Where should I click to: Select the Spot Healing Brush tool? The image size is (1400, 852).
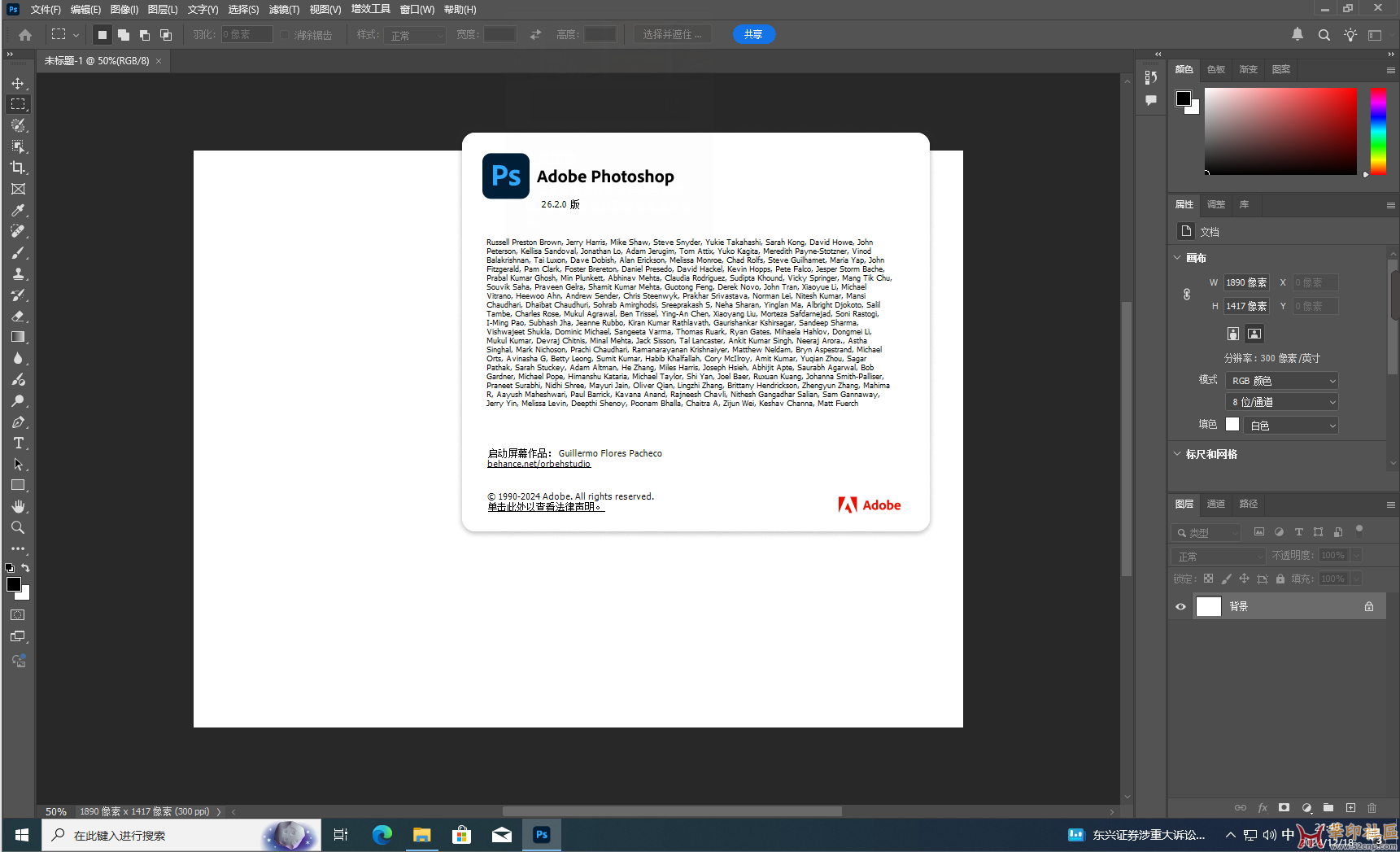[x=18, y=231]
